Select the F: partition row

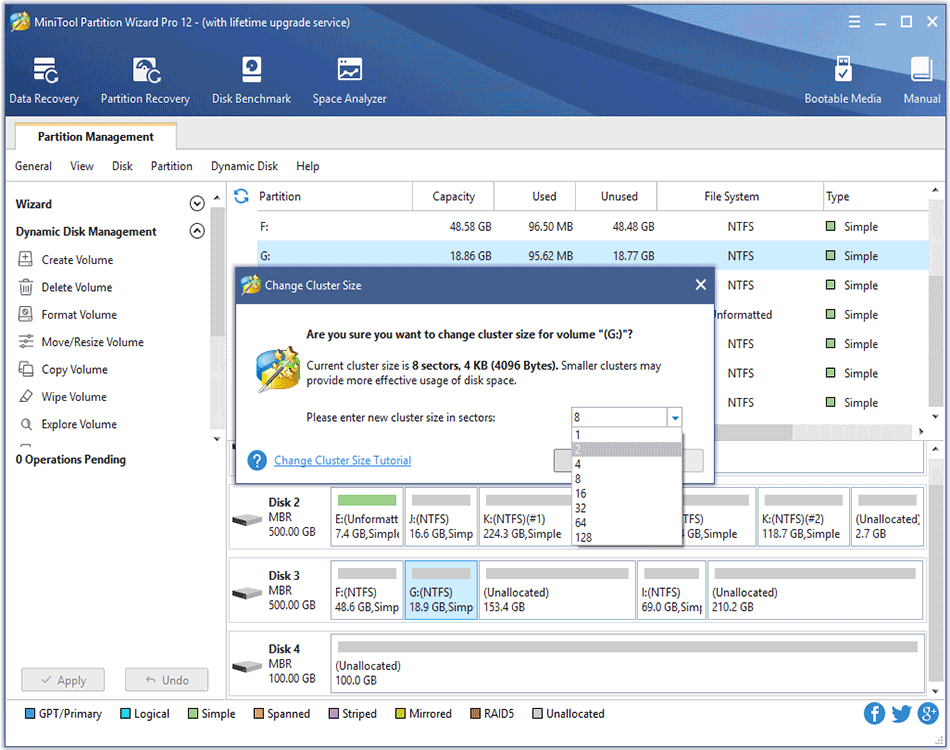(x=593, y=227)
